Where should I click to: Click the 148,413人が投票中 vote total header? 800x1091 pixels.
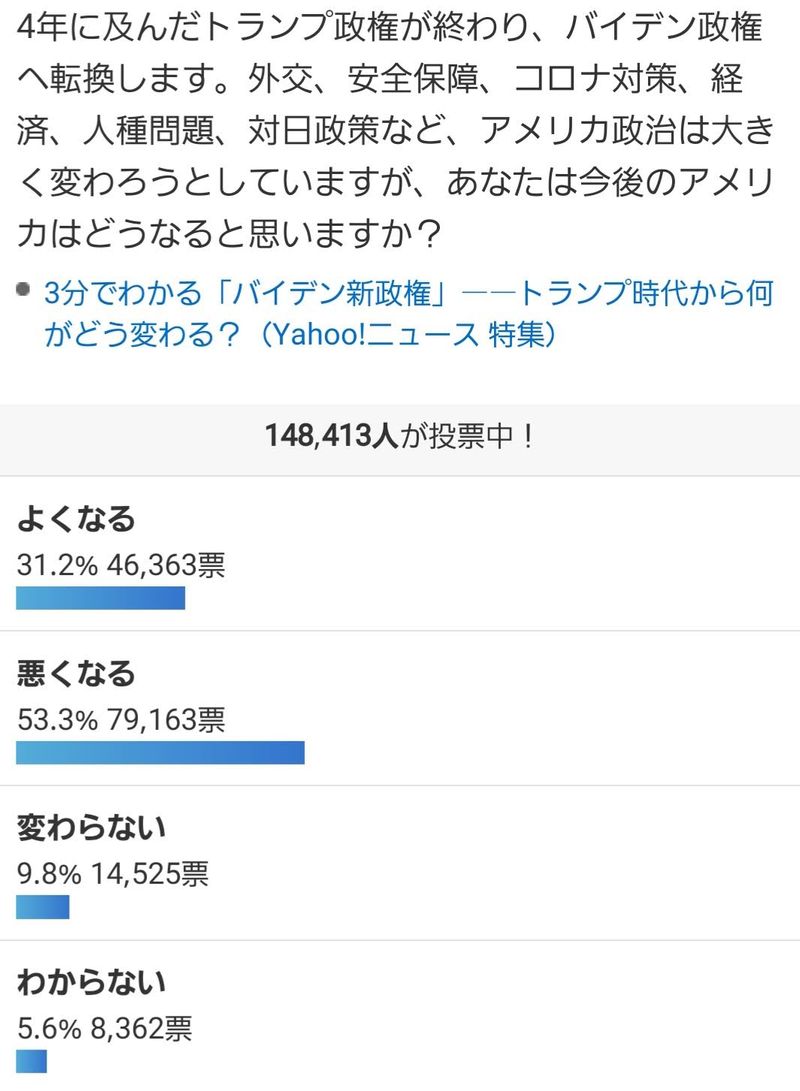tap(400, 435)
